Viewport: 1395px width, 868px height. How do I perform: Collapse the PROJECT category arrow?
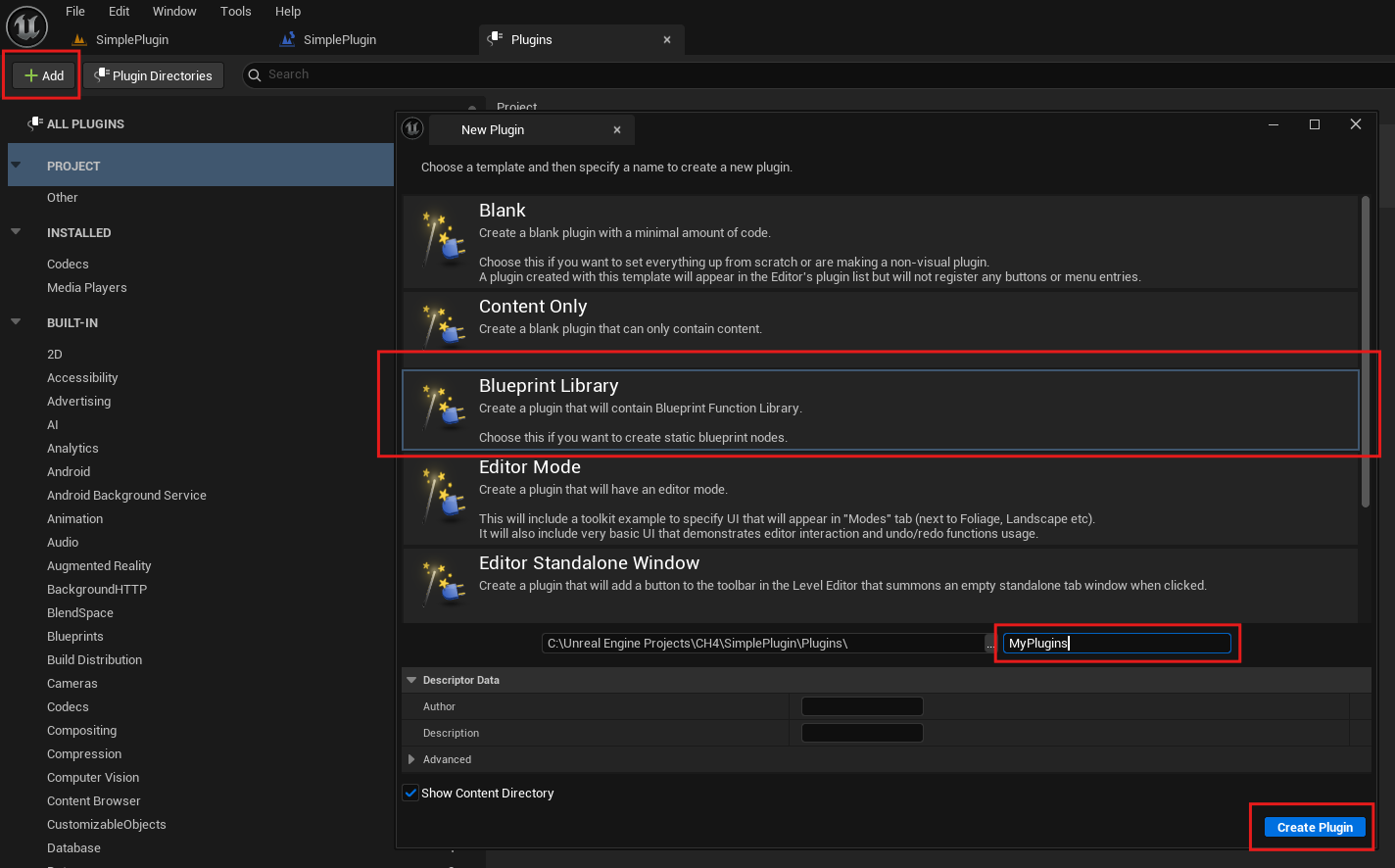pos(16,165)
